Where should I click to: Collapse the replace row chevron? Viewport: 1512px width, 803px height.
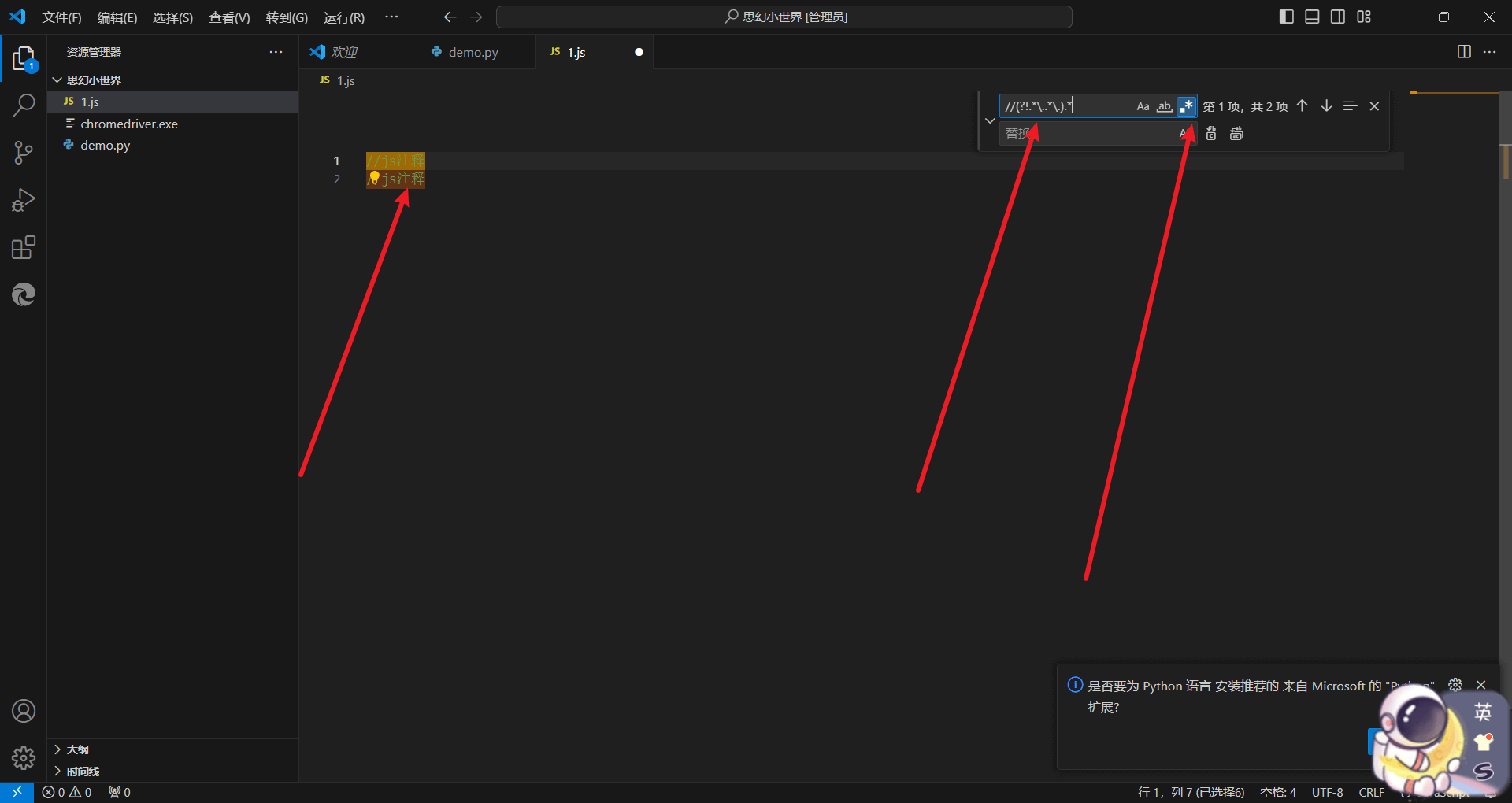[x=990, y=120]
